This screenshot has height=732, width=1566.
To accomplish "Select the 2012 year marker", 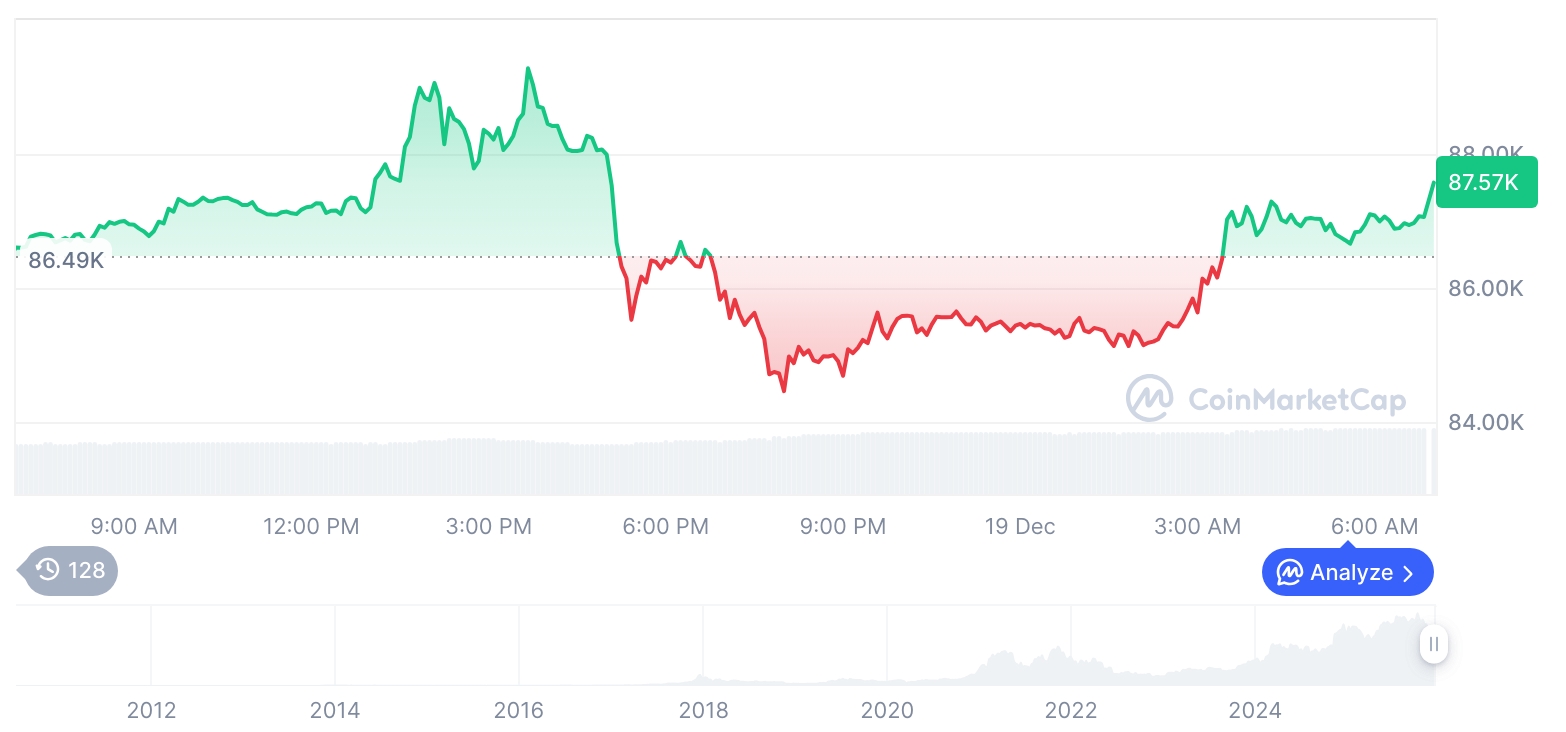I will coord(151,710).
